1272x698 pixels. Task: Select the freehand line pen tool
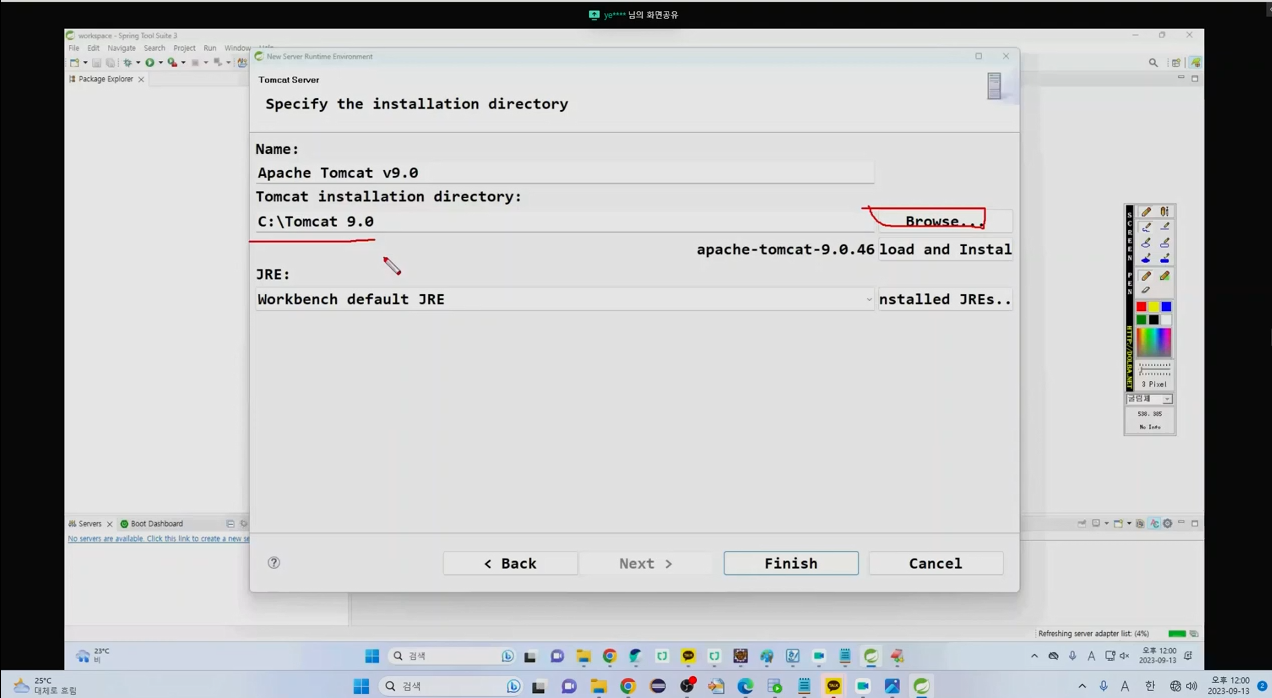click(1146, 227)
